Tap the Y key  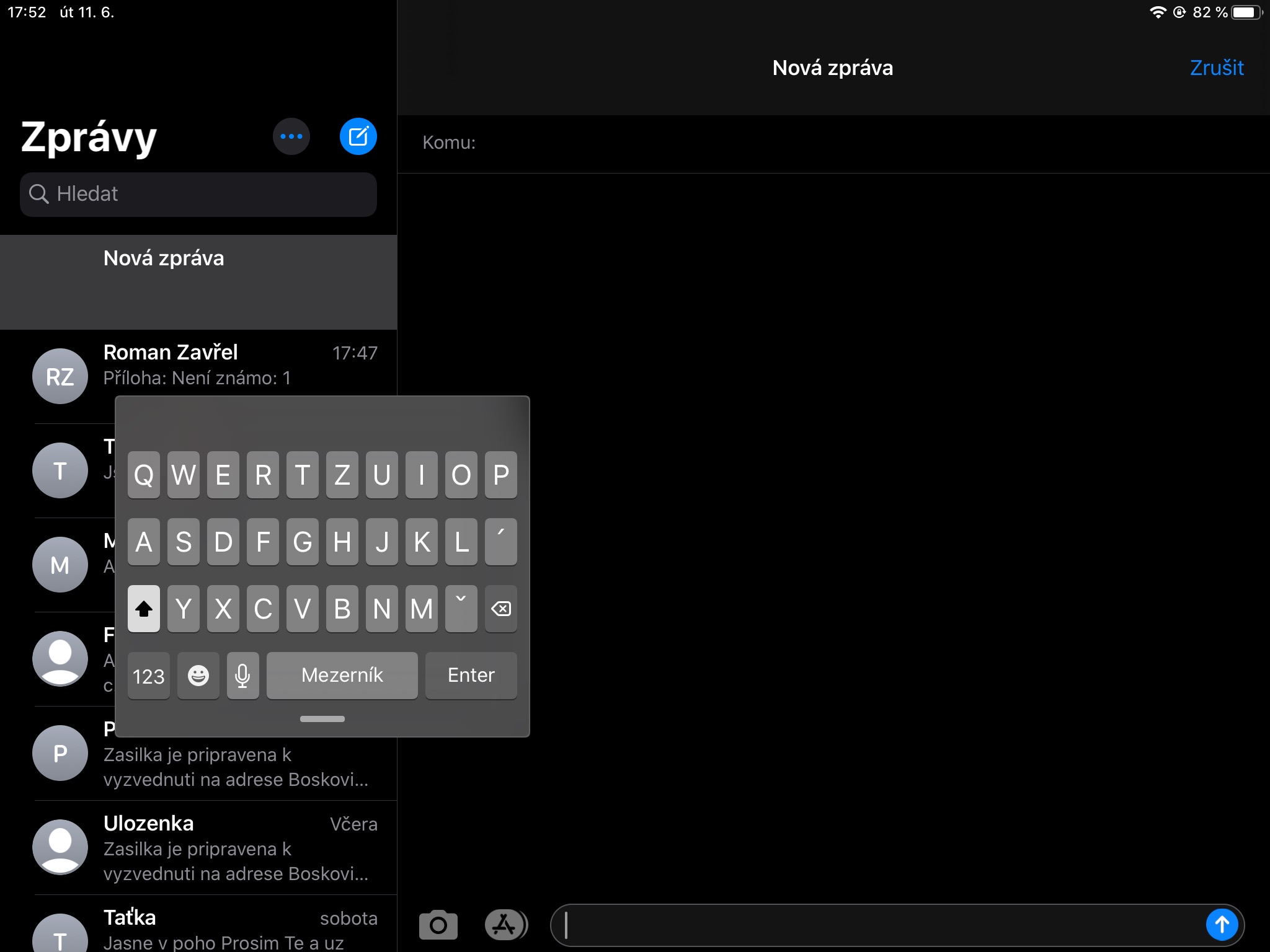coord(184,609)
